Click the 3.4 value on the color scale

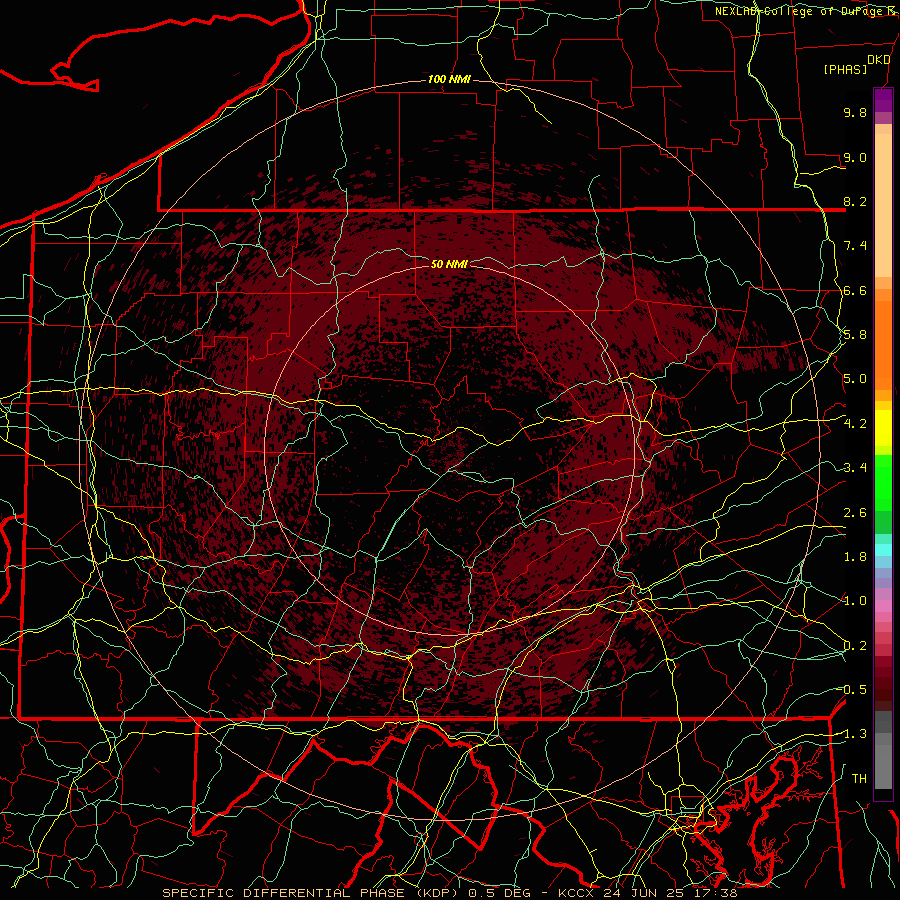855,468
